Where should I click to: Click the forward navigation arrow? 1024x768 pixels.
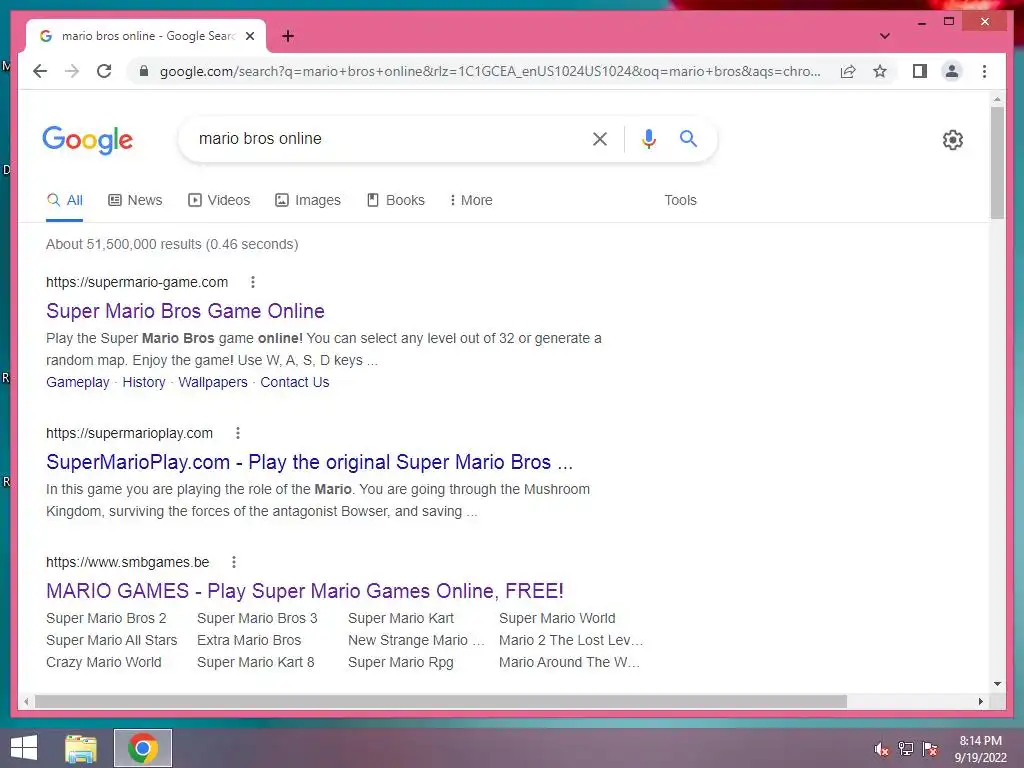tap(72, 71)
